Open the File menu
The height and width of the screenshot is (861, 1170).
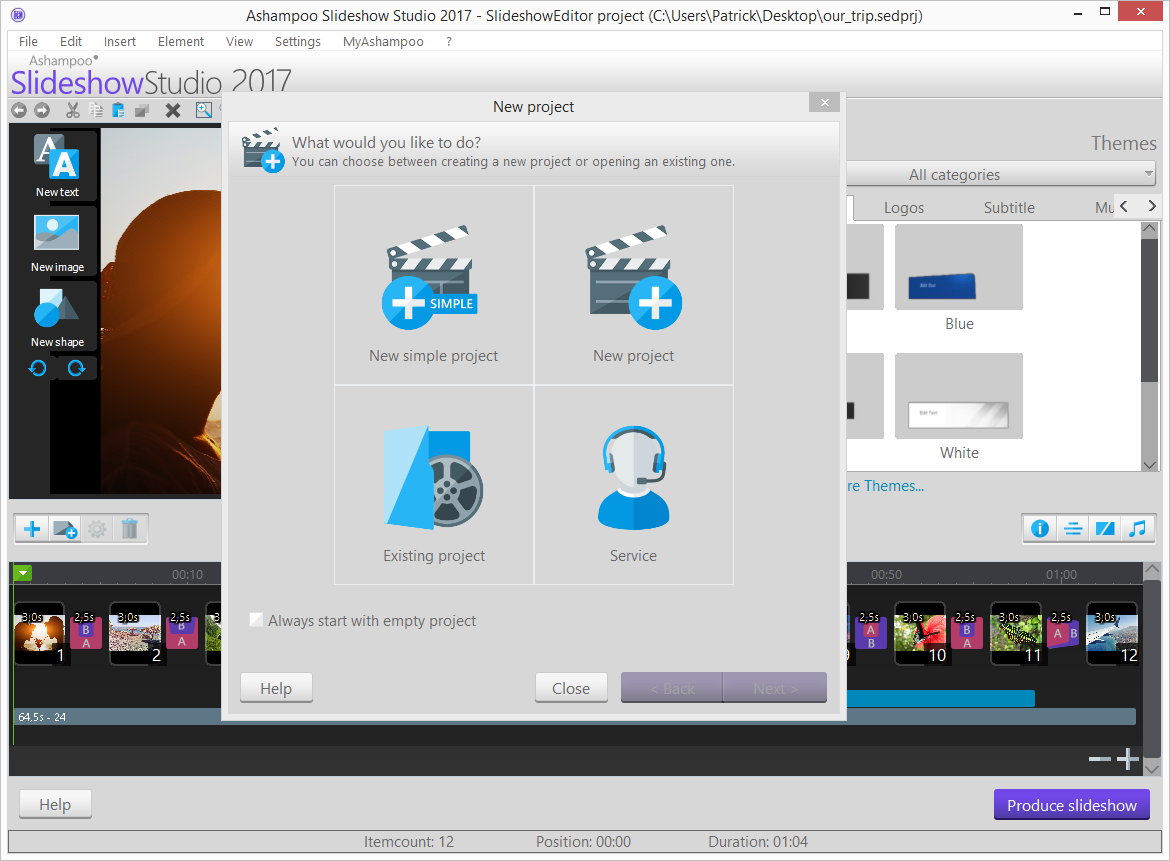28,42
